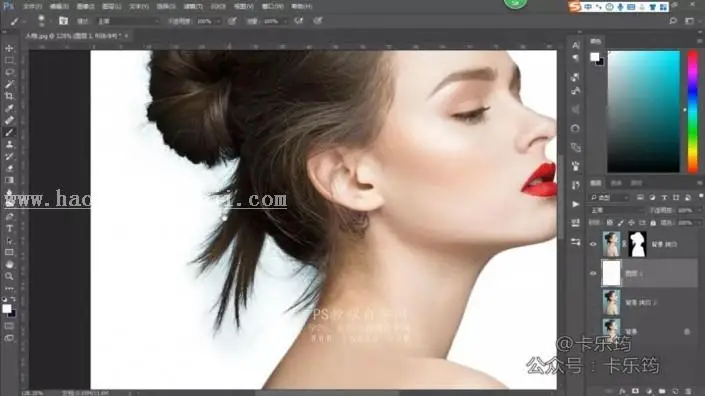
Task: Select the Eyedropper tool
Action: click(9, 108)
